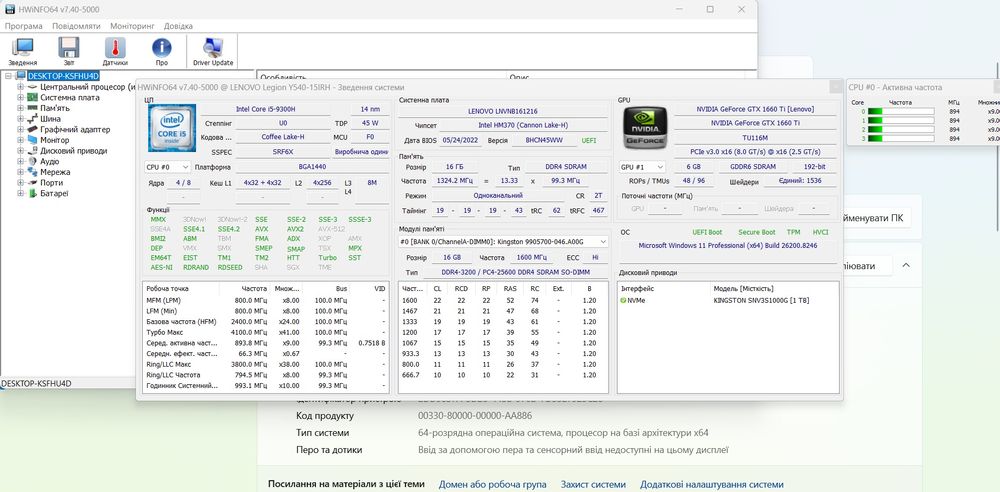Click the network icon beside Мережа
Viewport: 1000px width, 492px height.
click(32, 172)
